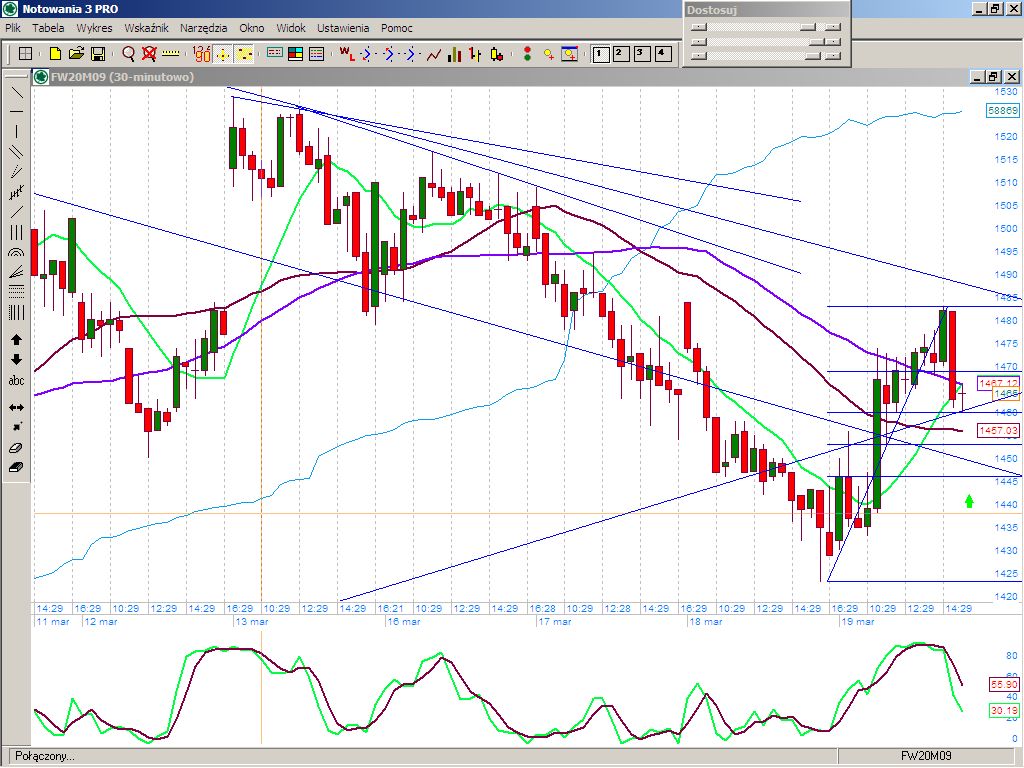Select the magnifier zoom tool
This screenshot has height=768, width=1024.
coord(128,54)
